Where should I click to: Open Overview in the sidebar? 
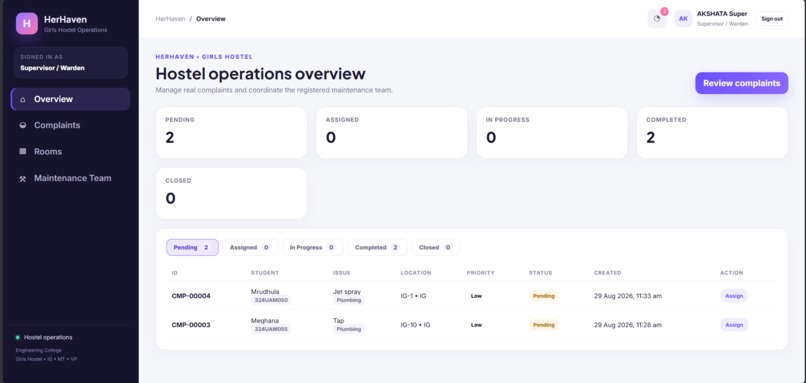coord(70,99)
